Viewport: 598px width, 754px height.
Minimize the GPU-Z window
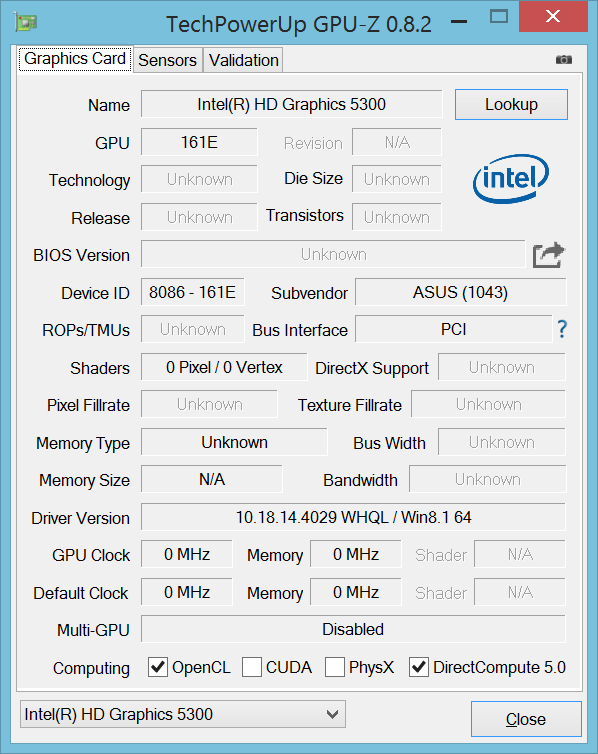[x=459, y=22]
